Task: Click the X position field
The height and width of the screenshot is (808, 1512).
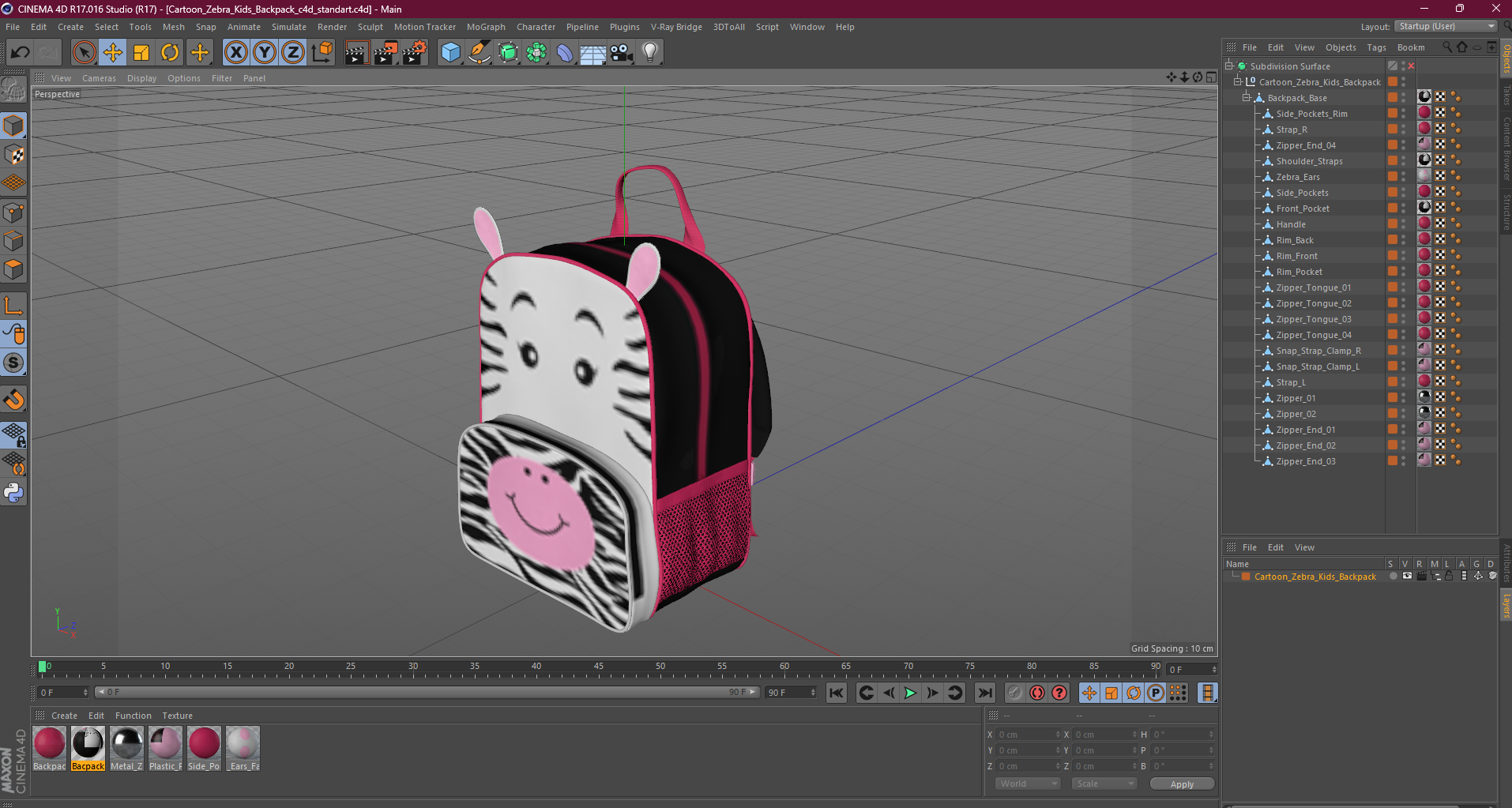Action: [x=1027, y=735]
